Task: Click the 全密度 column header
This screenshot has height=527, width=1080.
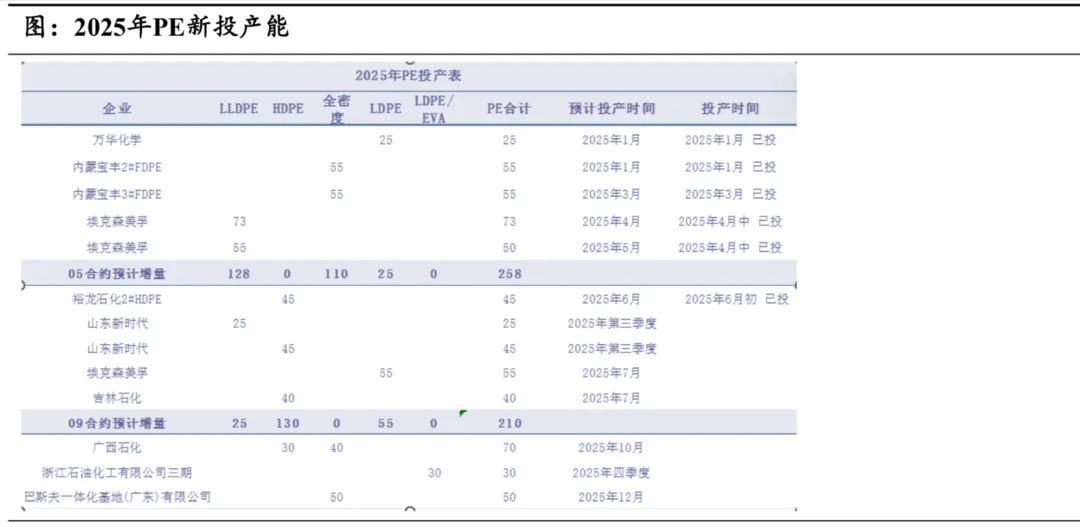Action: point(336,109)
